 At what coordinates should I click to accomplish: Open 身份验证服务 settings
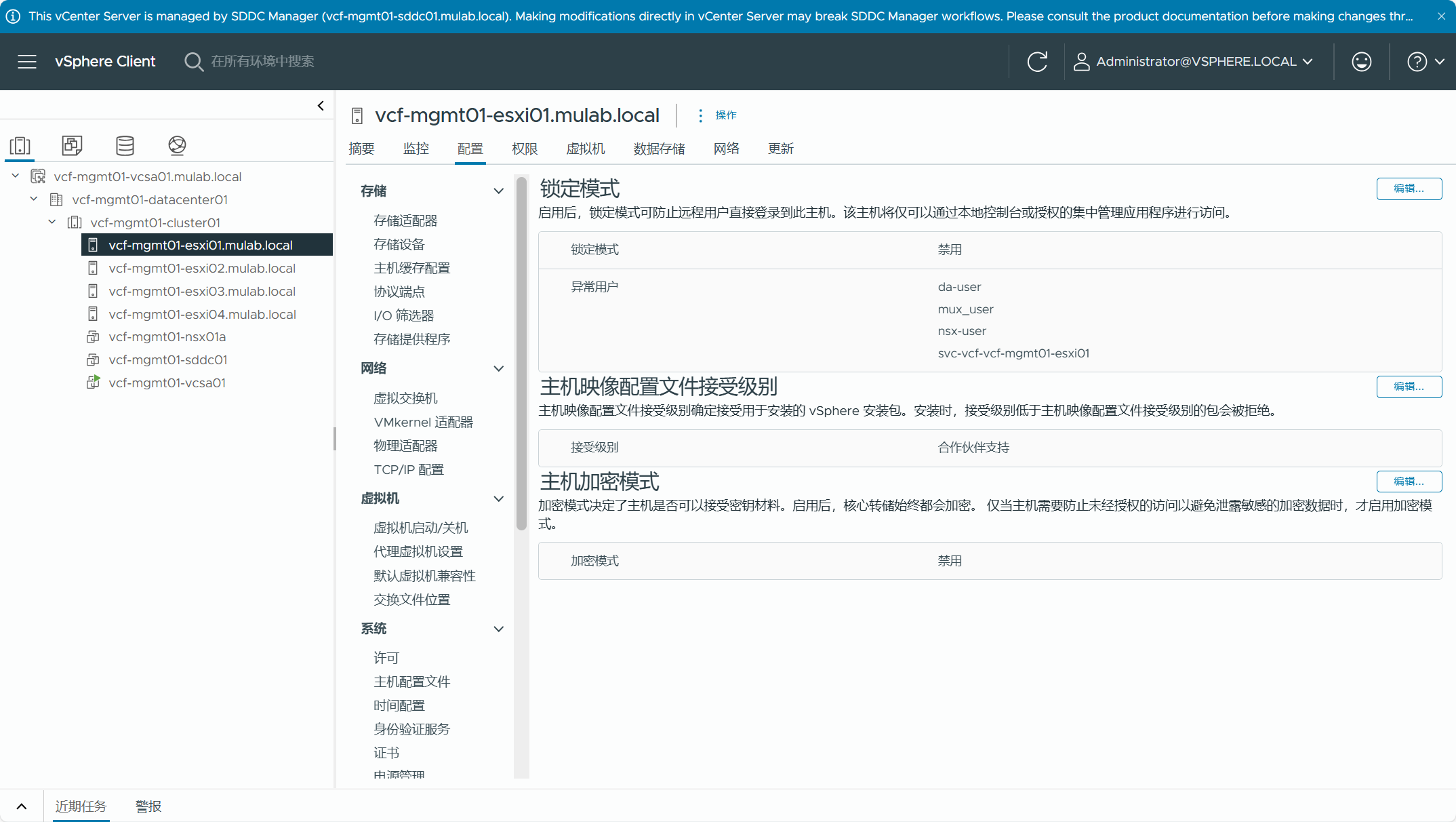pos(412,729)
